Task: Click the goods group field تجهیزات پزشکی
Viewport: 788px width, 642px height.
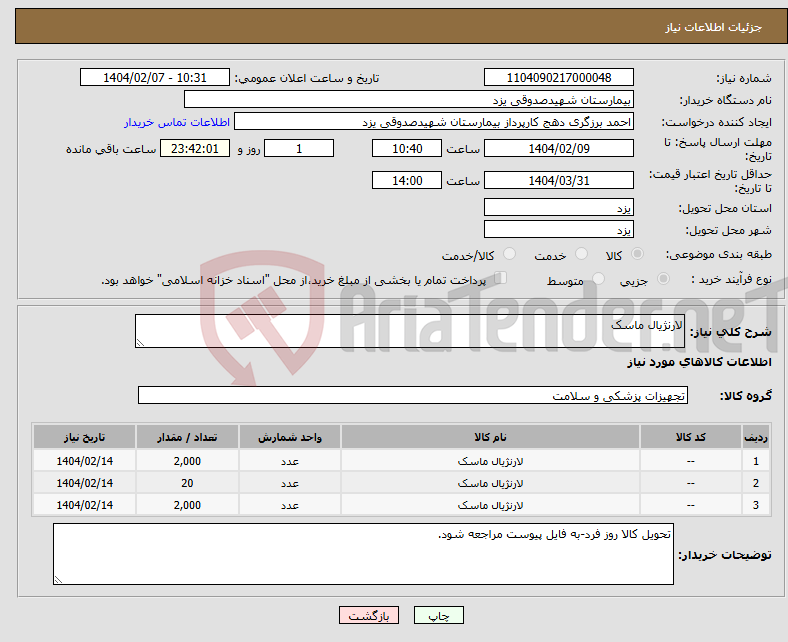Action: coord(413,395)
